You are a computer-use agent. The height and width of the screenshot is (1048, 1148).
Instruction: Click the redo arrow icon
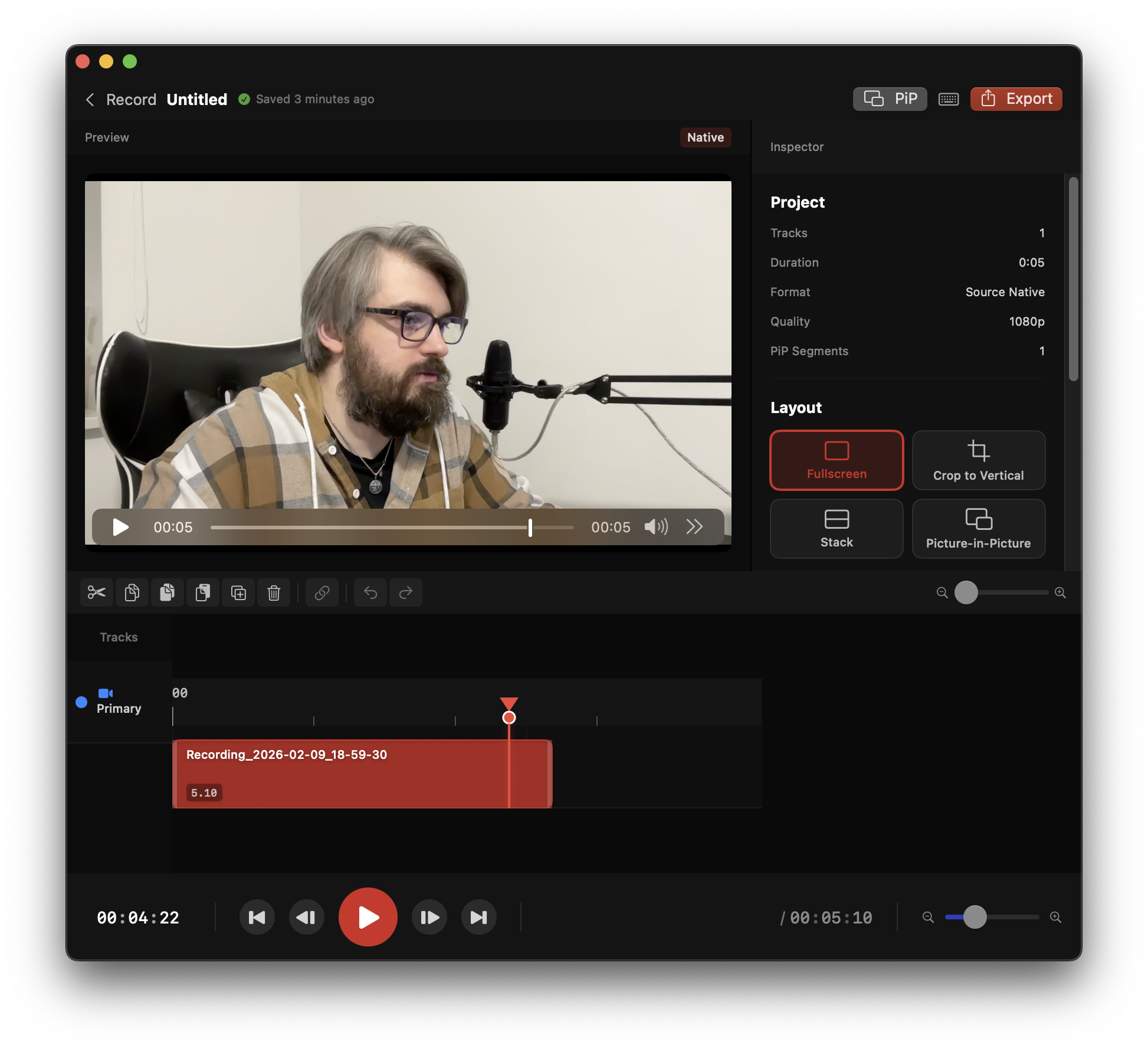pos(406,592)
